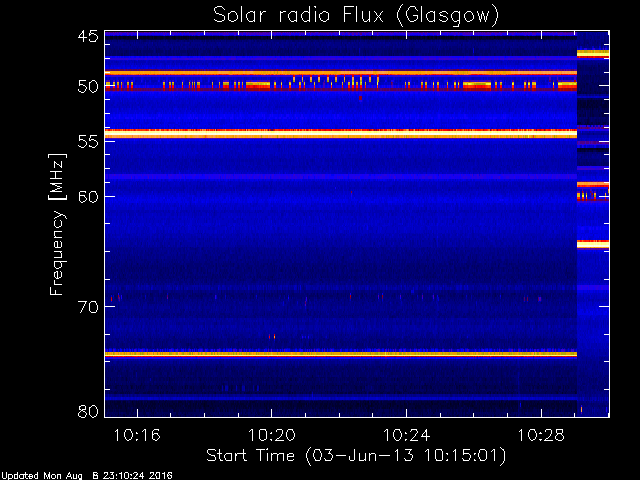Select the 50 frequency axis label
This screenshot has height=480, width=640.
click(x=88, y=87)
